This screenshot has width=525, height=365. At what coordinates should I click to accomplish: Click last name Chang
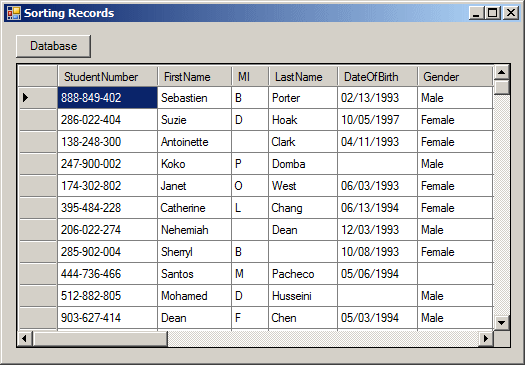pos(303,208)
